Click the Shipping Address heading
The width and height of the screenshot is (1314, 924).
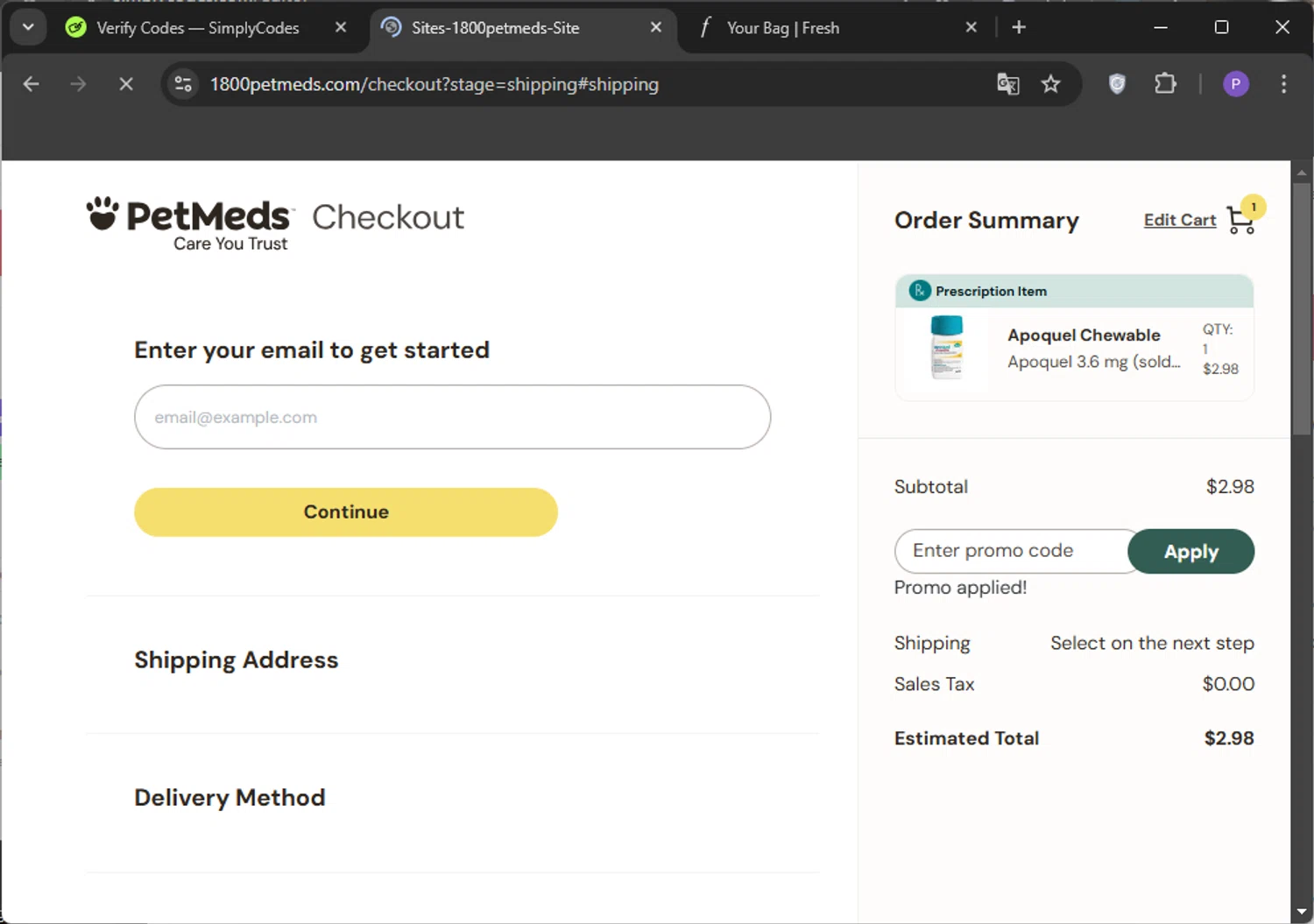coord(236,659)
